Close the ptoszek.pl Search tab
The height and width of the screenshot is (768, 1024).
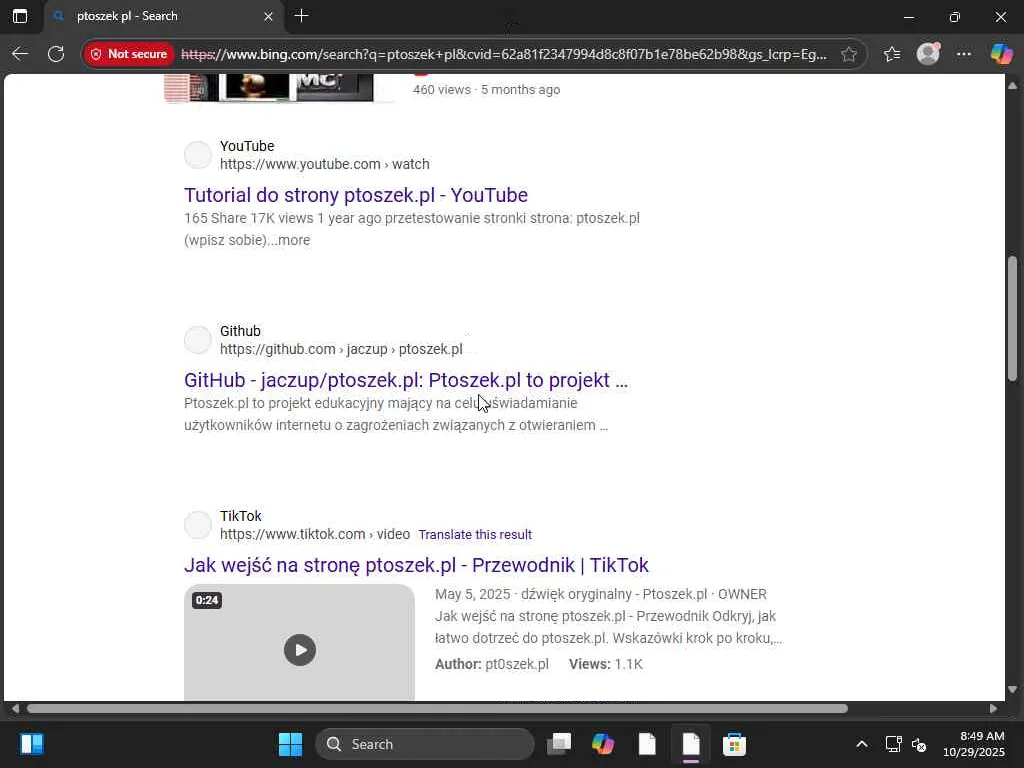[268, 16]
